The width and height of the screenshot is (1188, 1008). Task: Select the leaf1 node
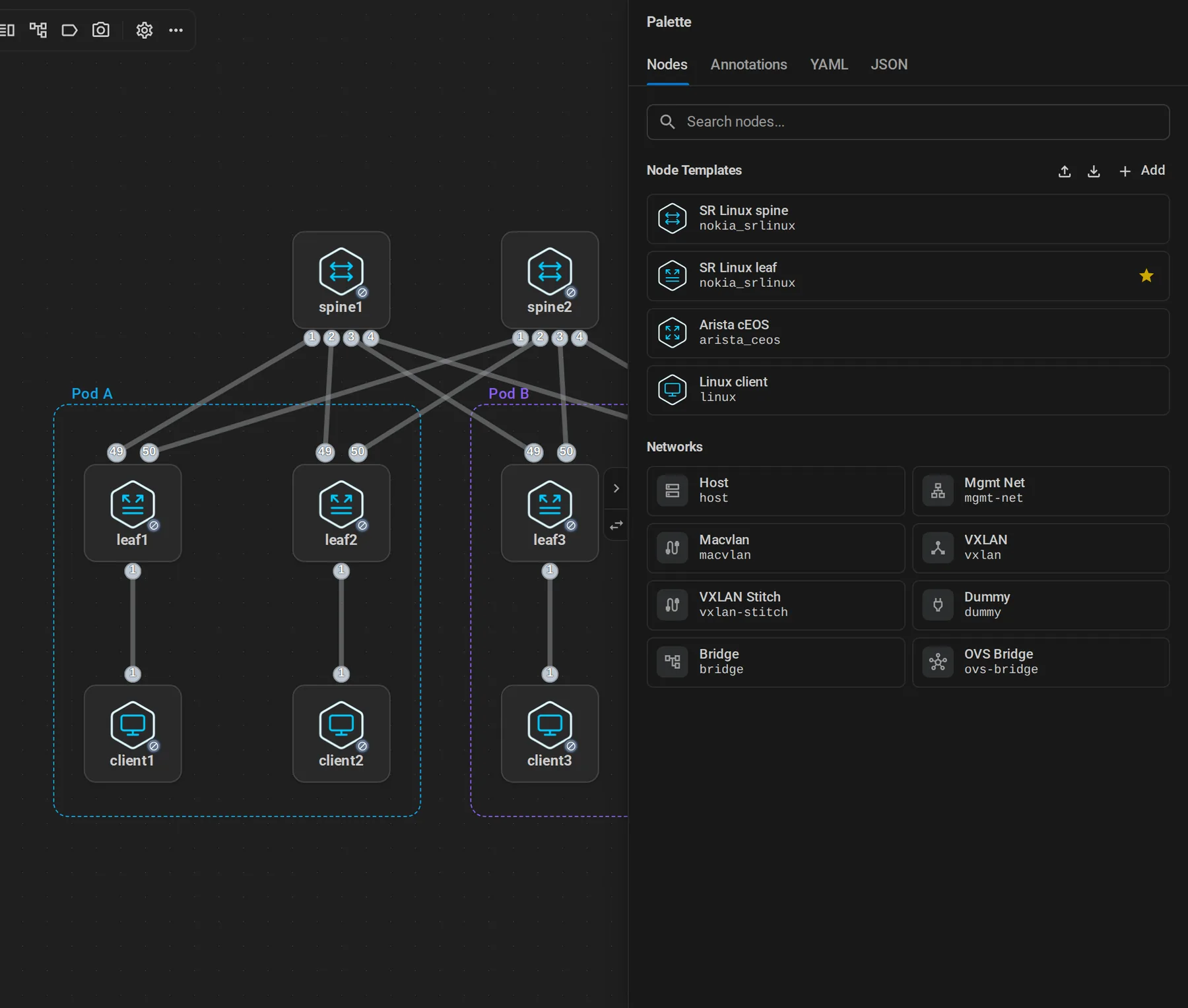pos(133,513)
